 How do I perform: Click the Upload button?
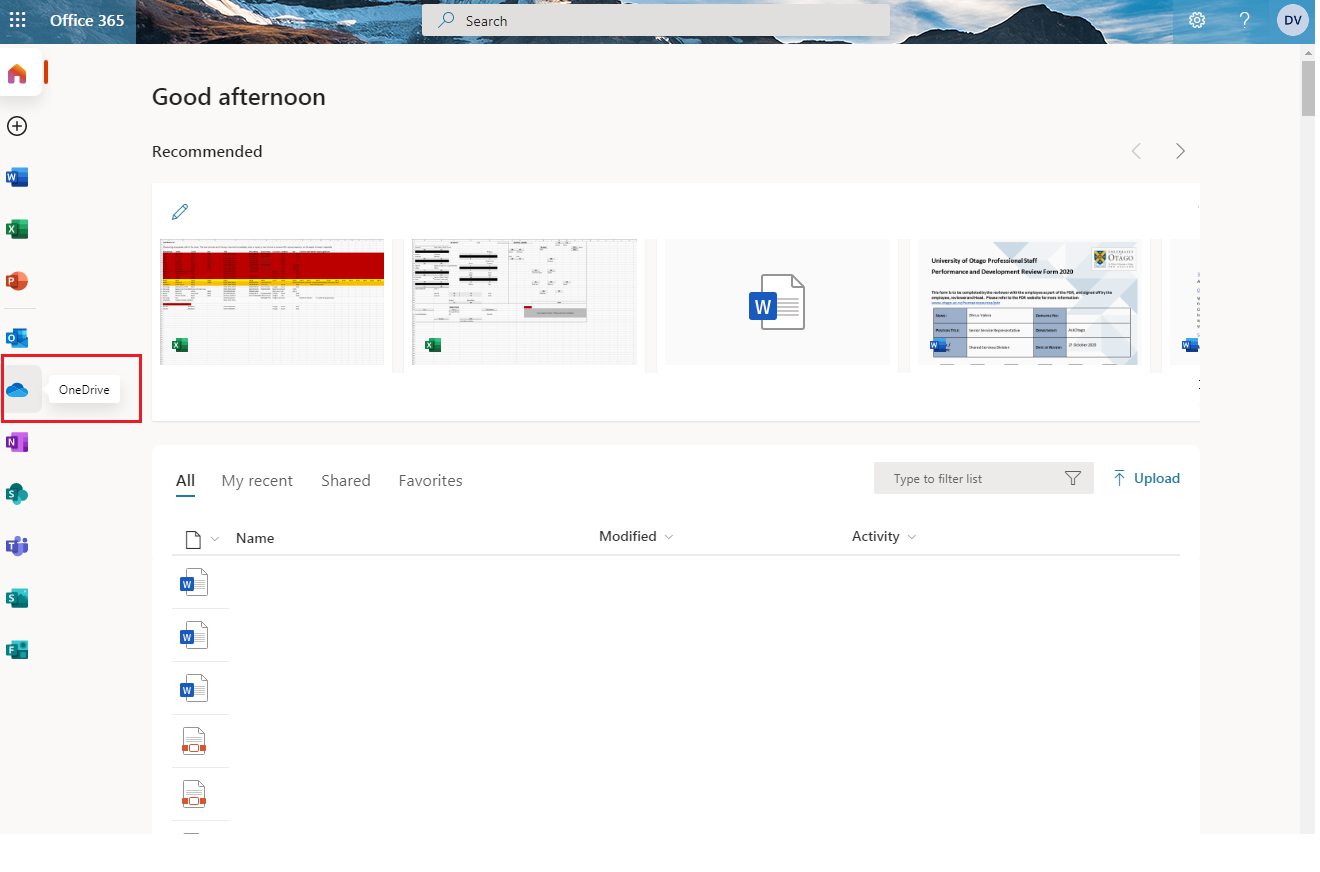tap(1146, 479)
